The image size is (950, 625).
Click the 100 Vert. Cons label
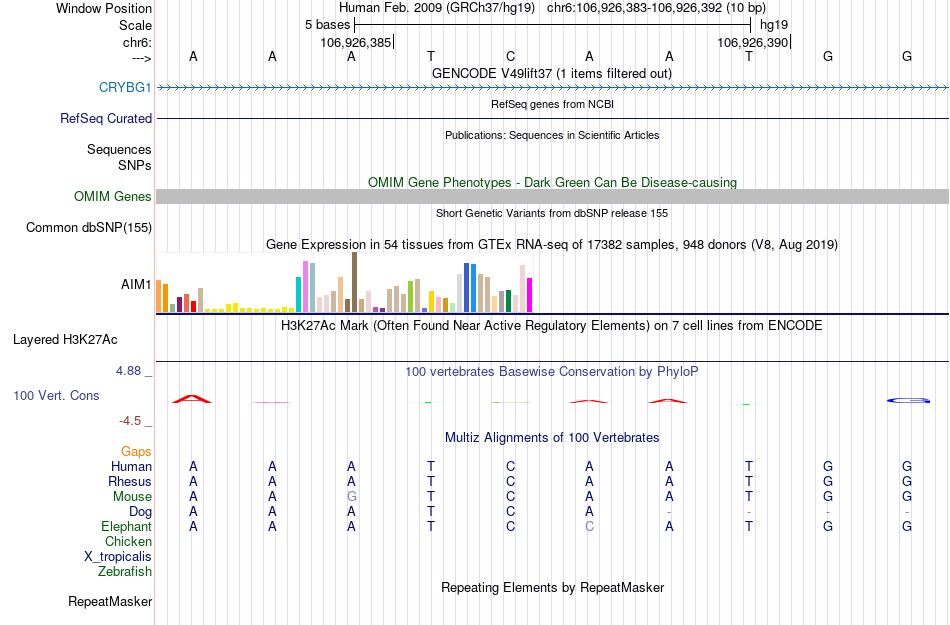click(x=56, y=395)
